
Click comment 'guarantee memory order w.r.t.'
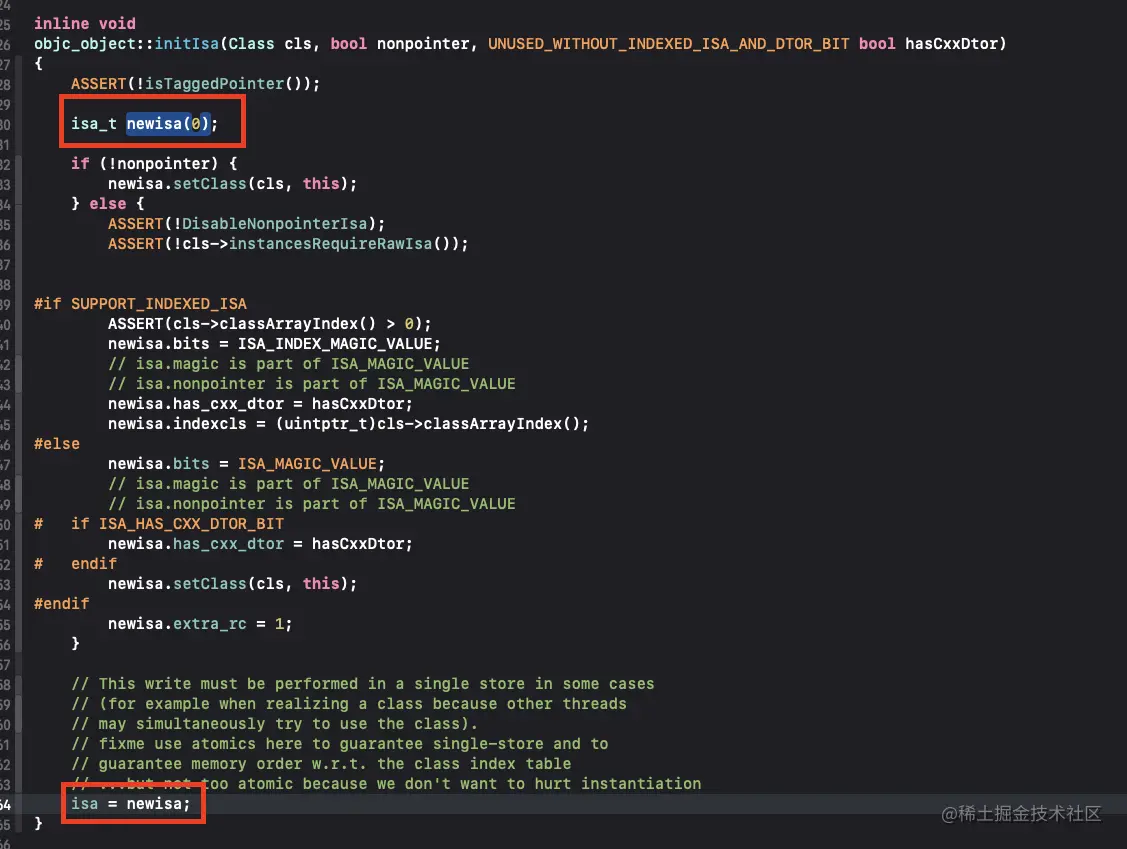click(x=321, y=764)
